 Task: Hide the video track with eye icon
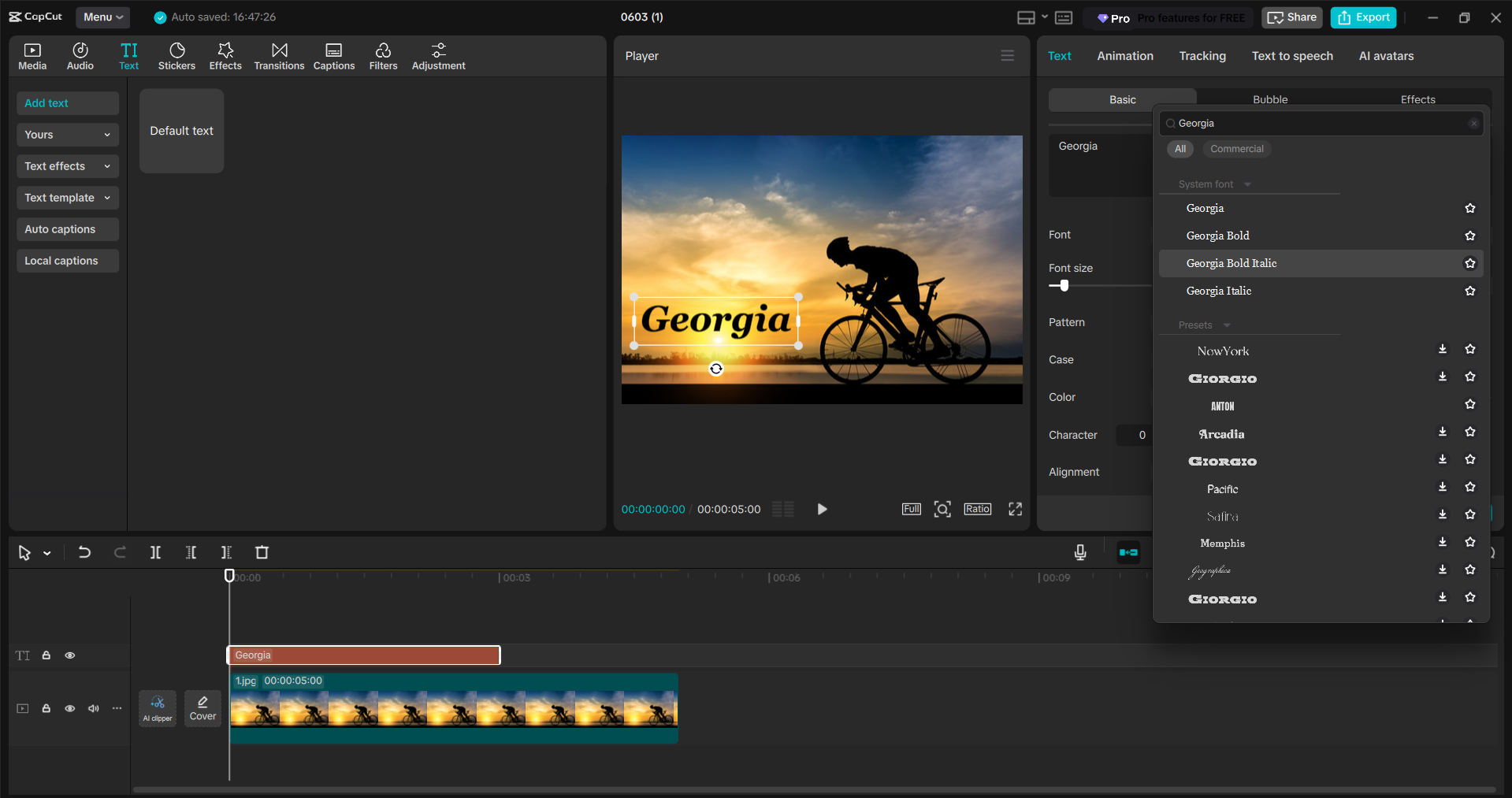click(x=70, y=708)
